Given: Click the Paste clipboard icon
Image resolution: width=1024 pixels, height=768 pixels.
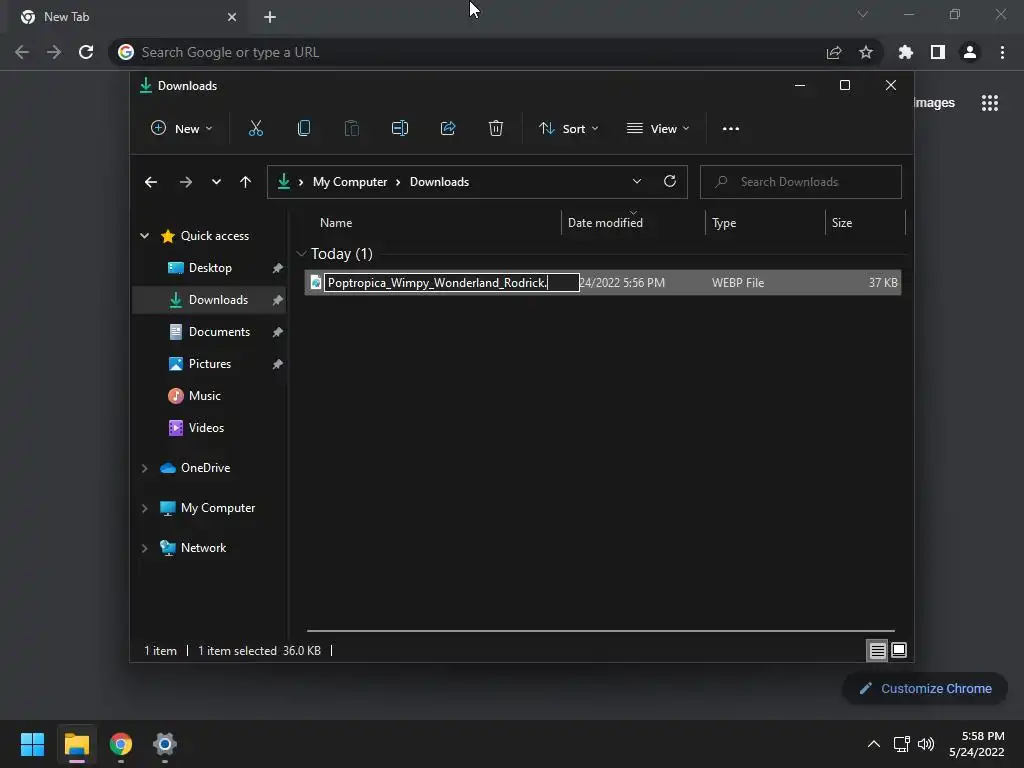Looking at the screenshot, I should (x=351, y=129).
